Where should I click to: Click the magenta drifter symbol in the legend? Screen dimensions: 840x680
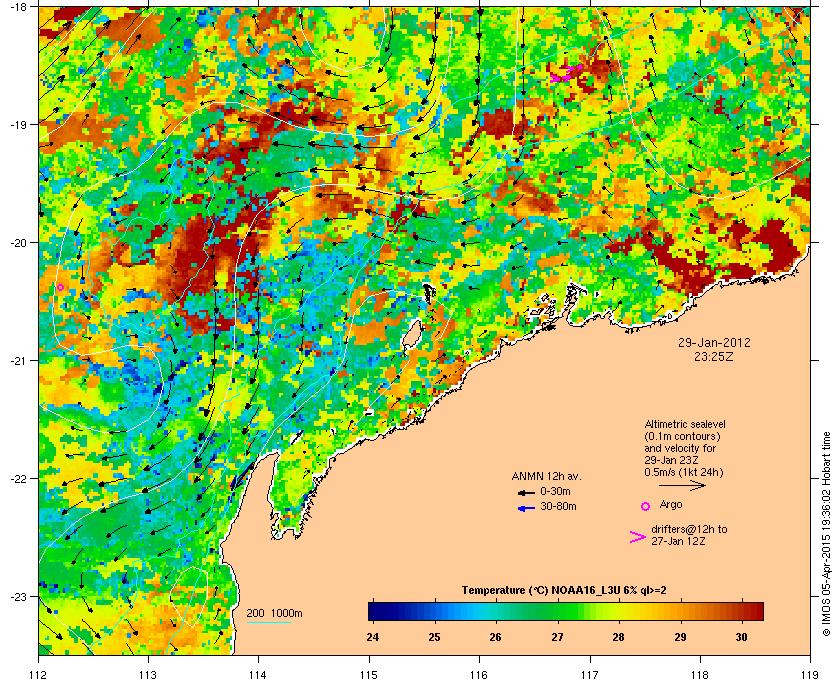638,537
